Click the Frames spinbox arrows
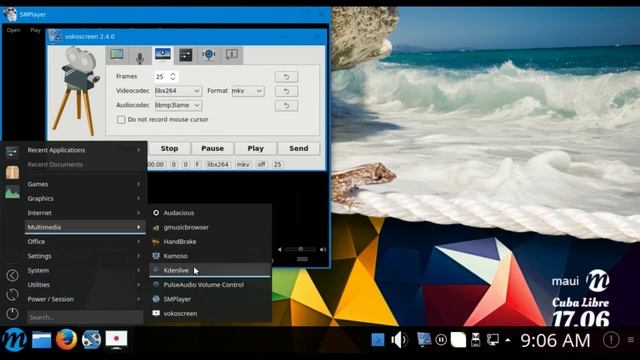The height and width of the screenshot is (360, 640). point(173,76)
